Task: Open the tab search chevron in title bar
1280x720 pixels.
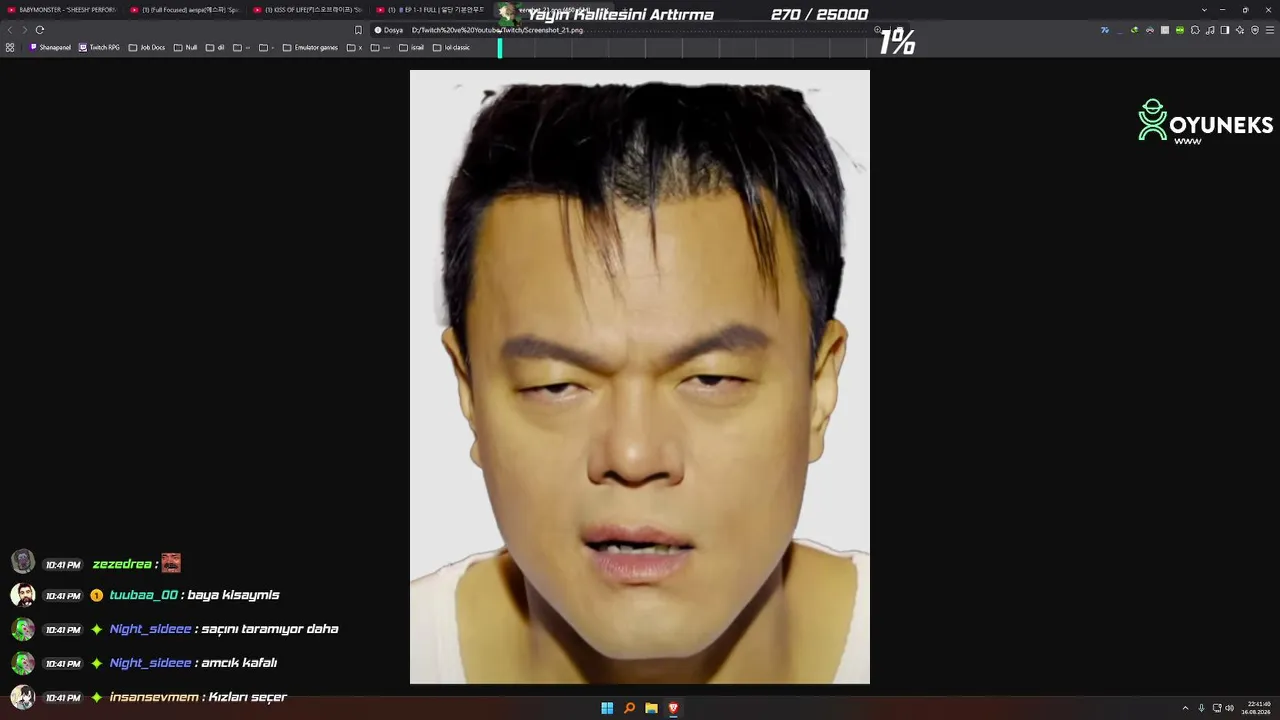Action: click(1204, 10)
